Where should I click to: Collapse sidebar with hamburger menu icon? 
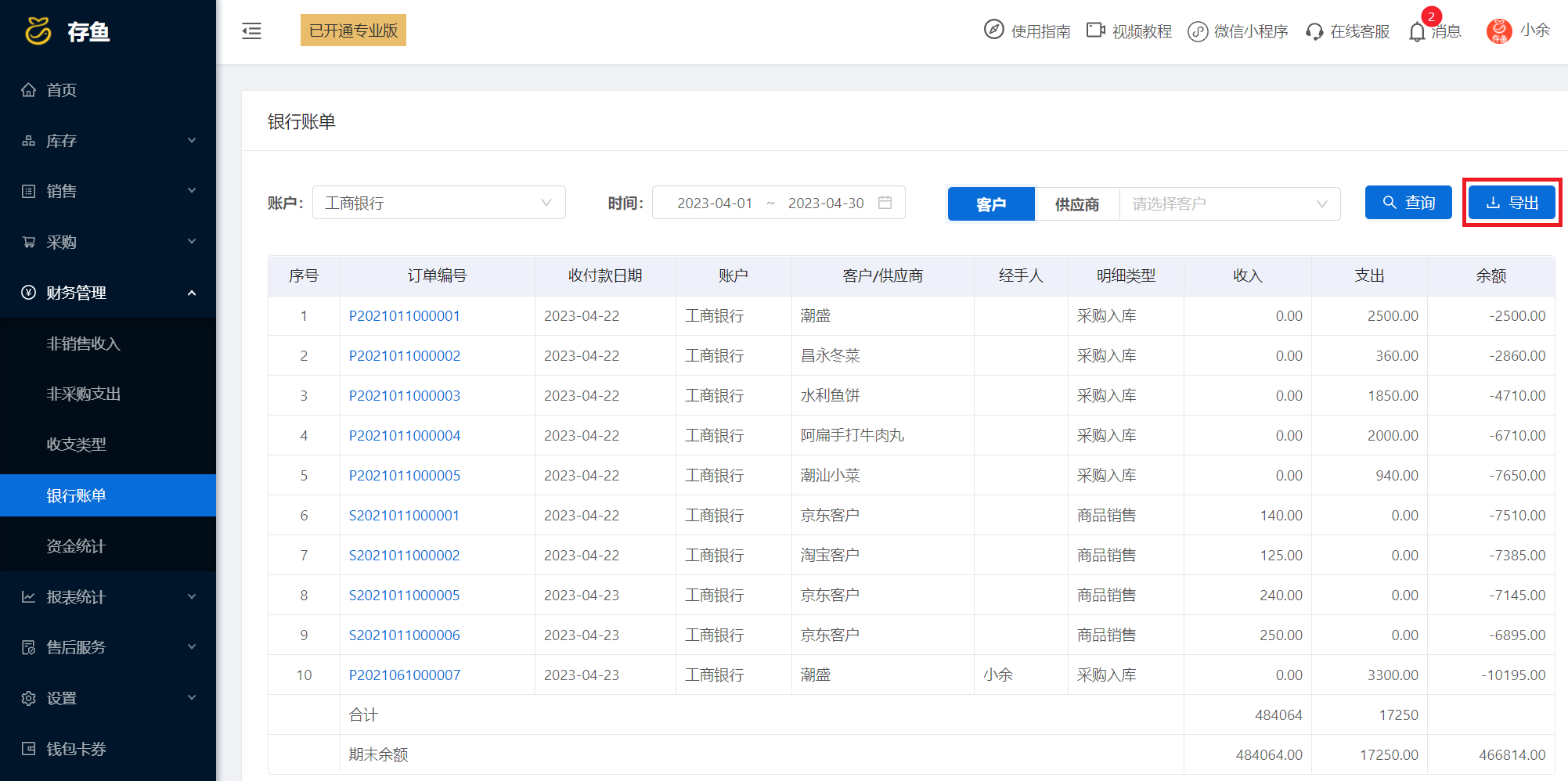(x=251, y=31)
